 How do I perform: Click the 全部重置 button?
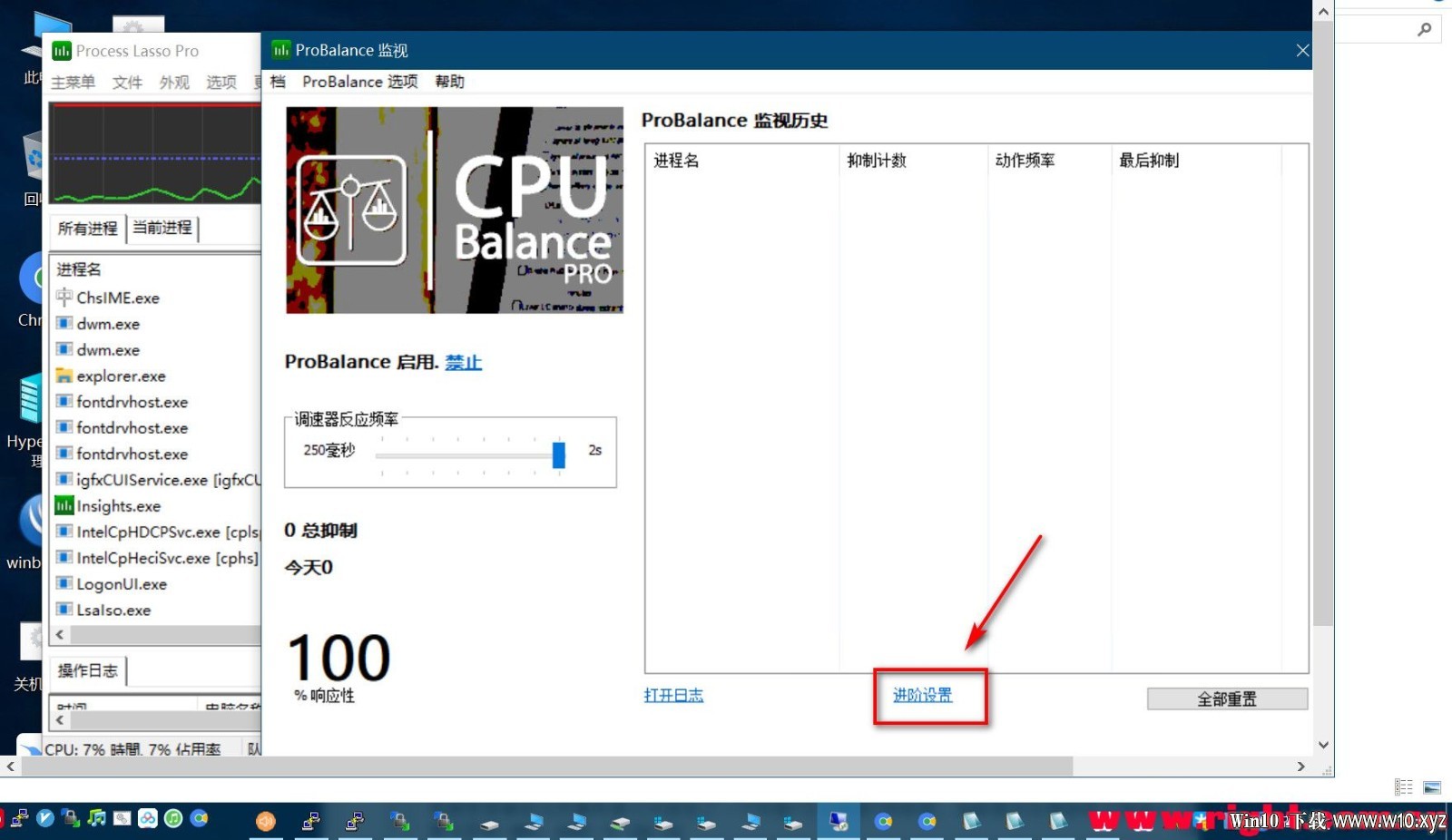click(x=1227, y=698)
